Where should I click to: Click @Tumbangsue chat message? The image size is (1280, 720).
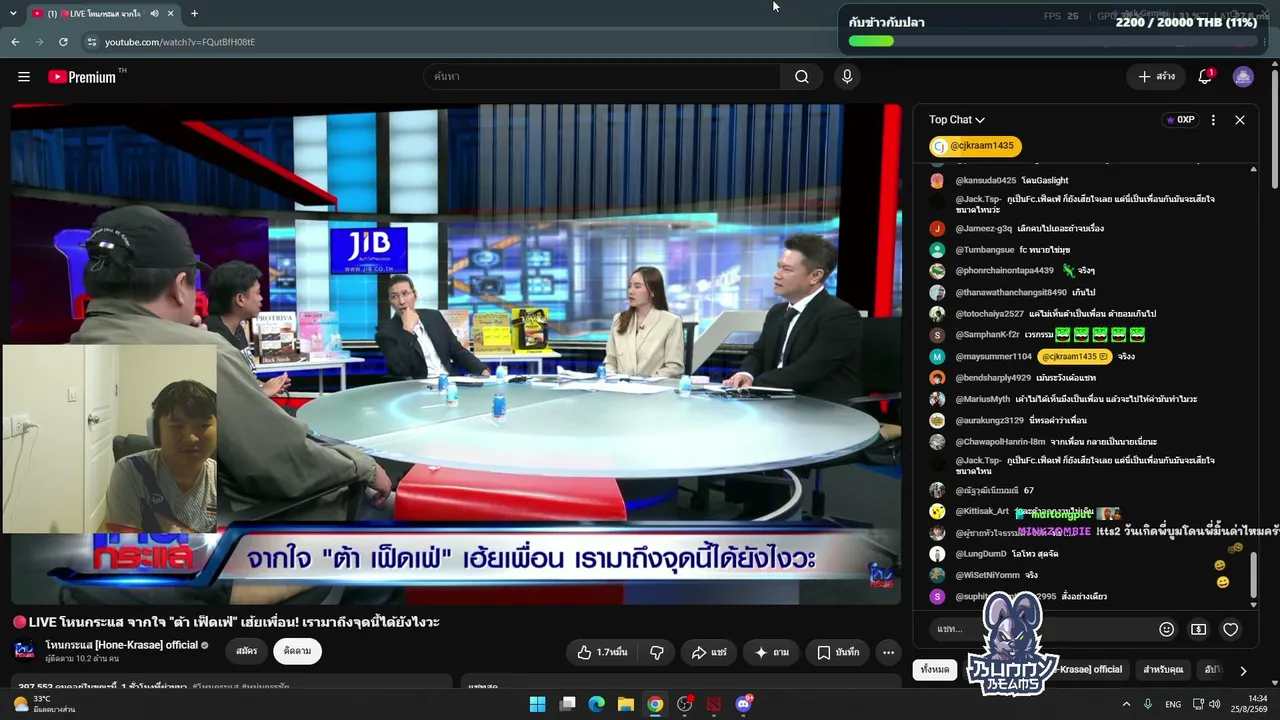[x=1044, y=250]
